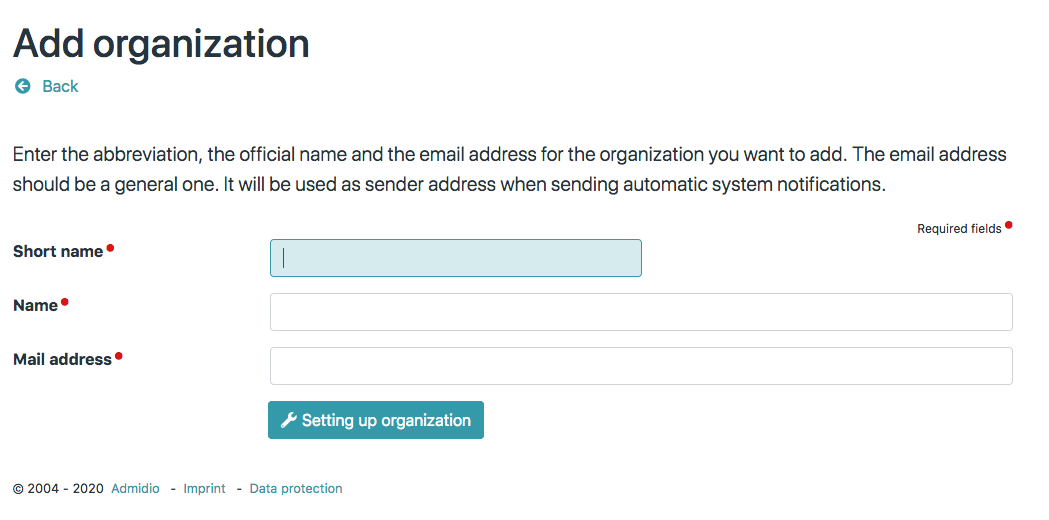The width and height of the screenshot is (1049, 520).
Task: Click the Mail address field label
Action: tap(62, 359)
